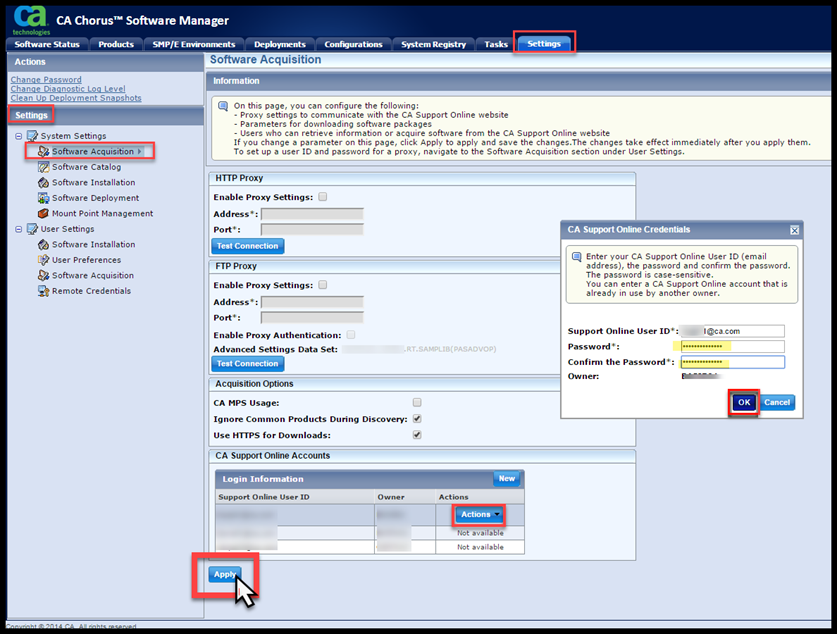The height and width of the screenshot is (634, 837).
Task: Click Clean Up Deployment Snapshots link
Action: [x=76, y=98]
